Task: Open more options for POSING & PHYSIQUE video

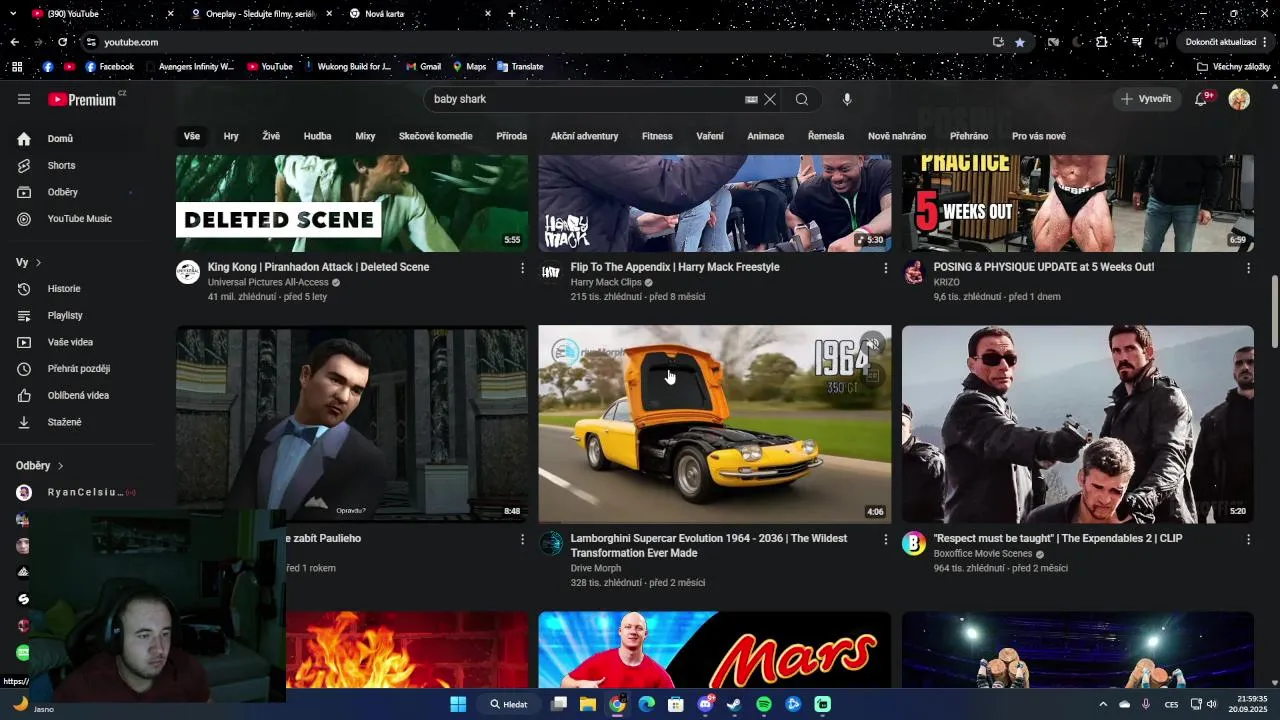Action: pyautogui.click(x=1248, y=268)
